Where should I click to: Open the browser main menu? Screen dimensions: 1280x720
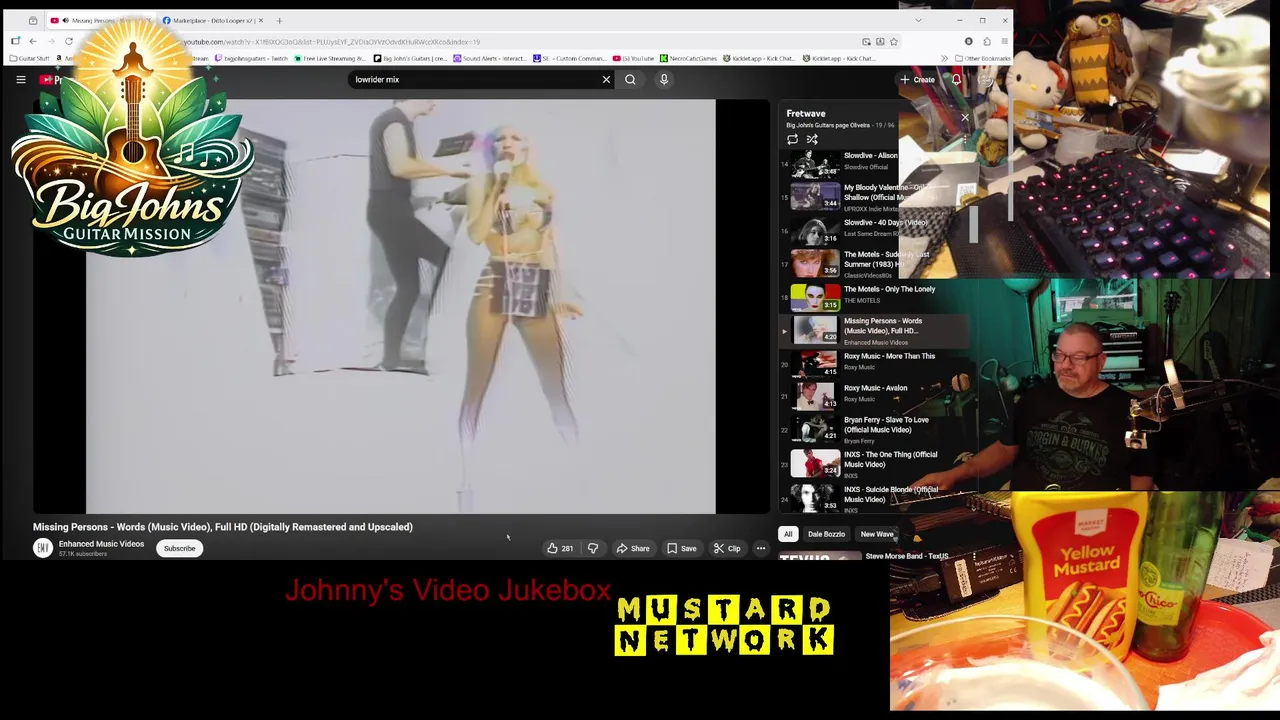pyautogui.click(x=1004, y=42)
